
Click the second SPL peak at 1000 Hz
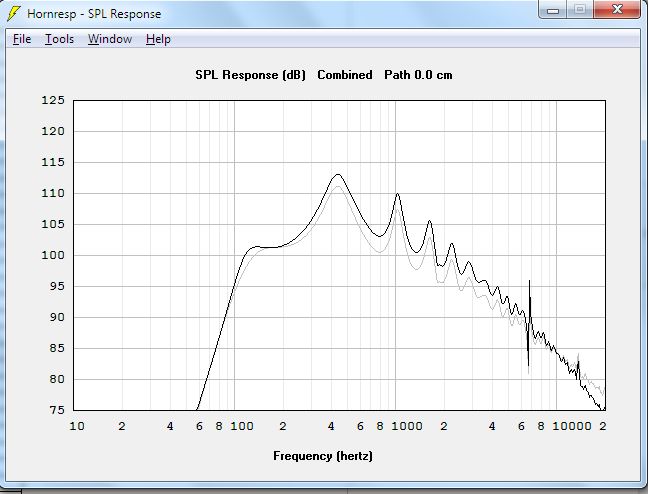pyautogui.click(x=398, y=194)
